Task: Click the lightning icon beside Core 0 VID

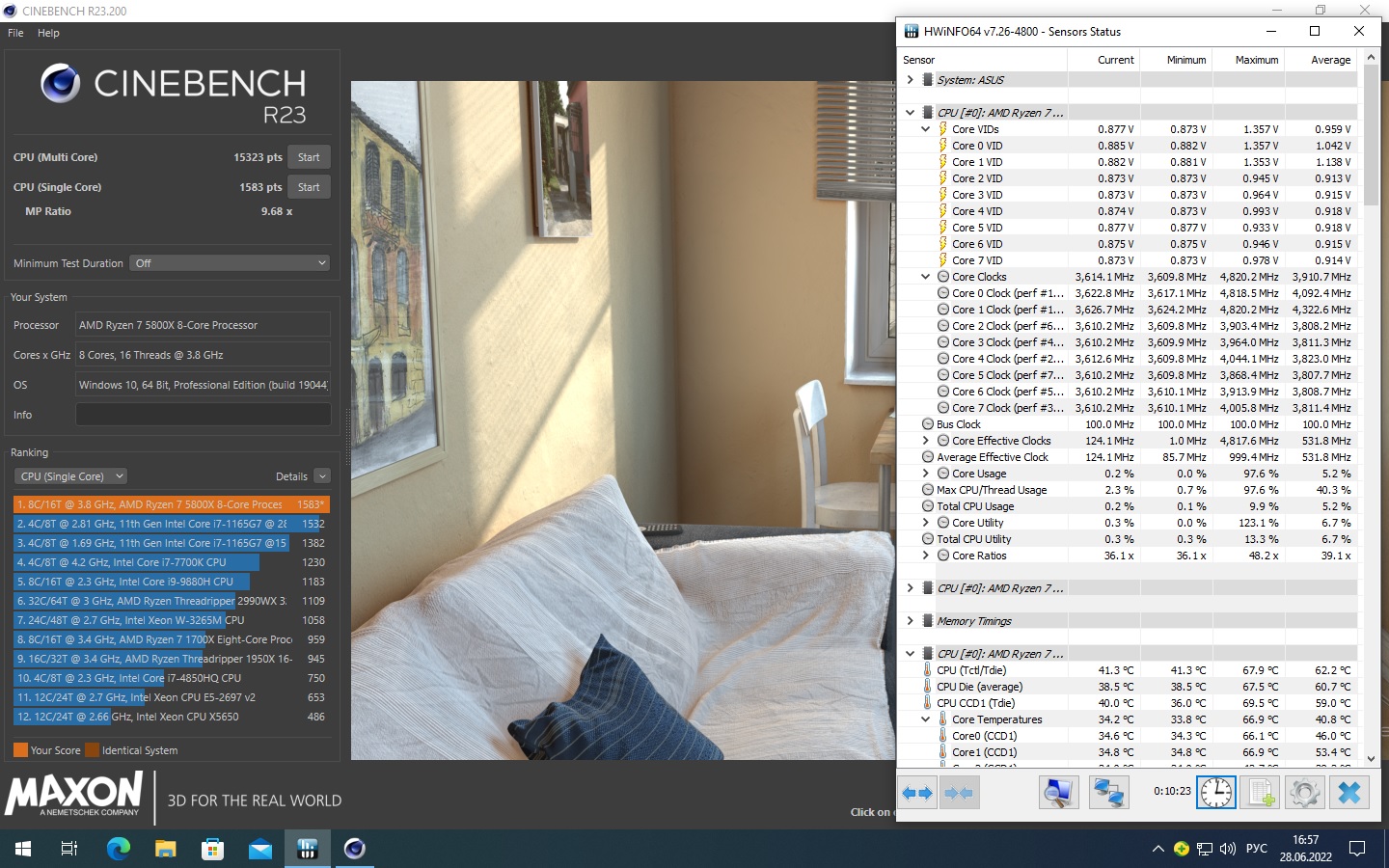Action: point(943,146)
